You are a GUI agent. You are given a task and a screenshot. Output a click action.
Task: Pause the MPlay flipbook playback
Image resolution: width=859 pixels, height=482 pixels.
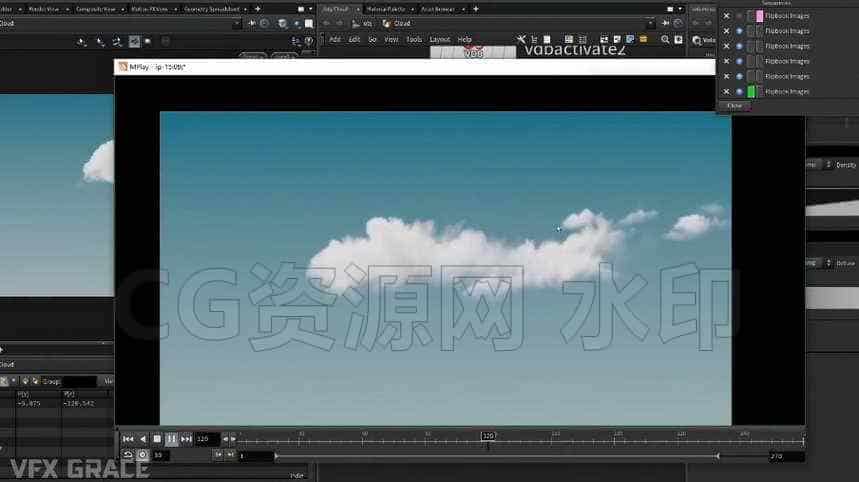pyautogui.click(x=171, y=439)
